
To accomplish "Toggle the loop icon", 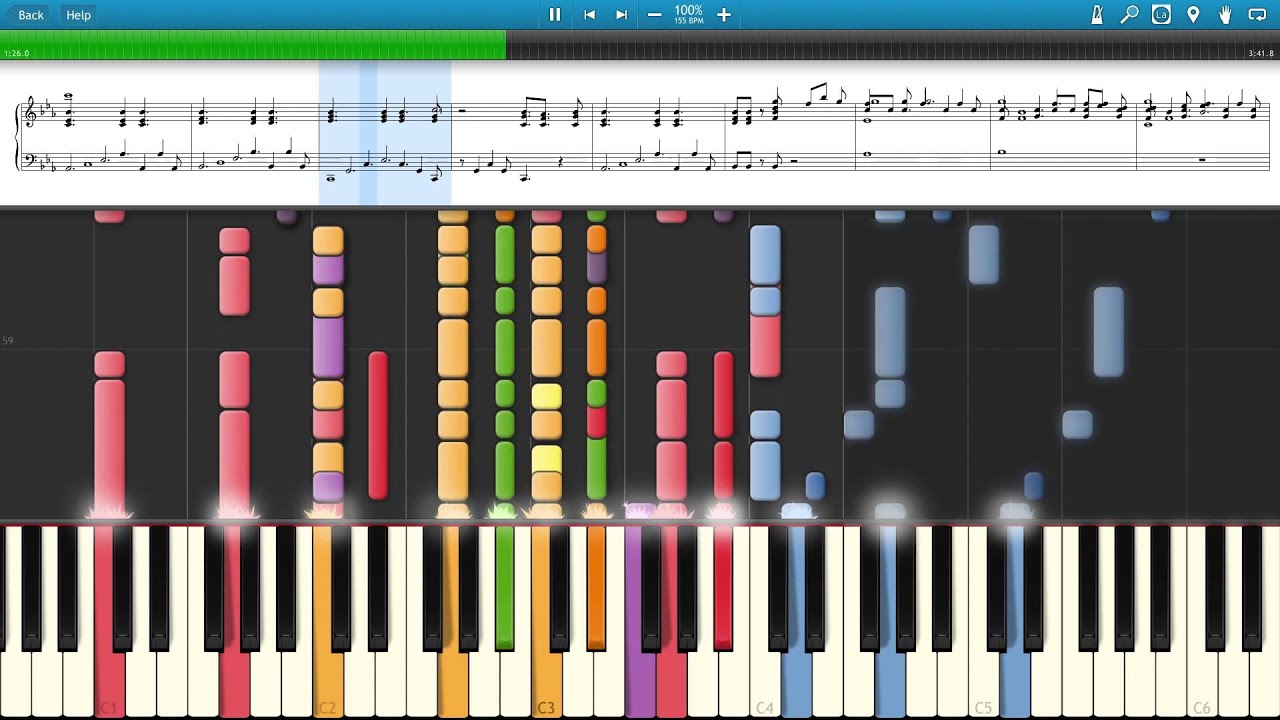I will pyautogui.click(x=1257, y=15).
